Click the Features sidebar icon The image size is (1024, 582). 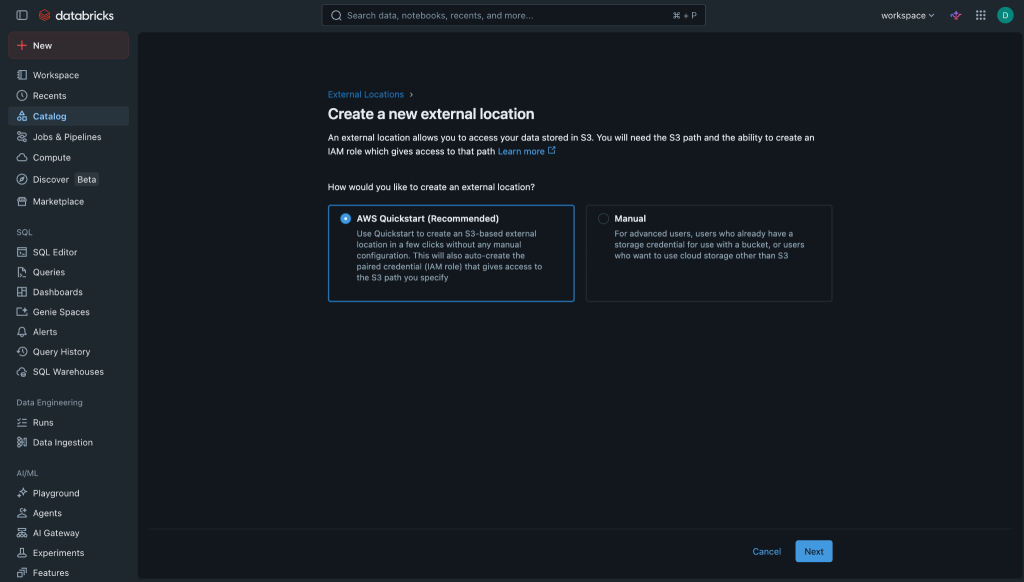tap(22, 573)
